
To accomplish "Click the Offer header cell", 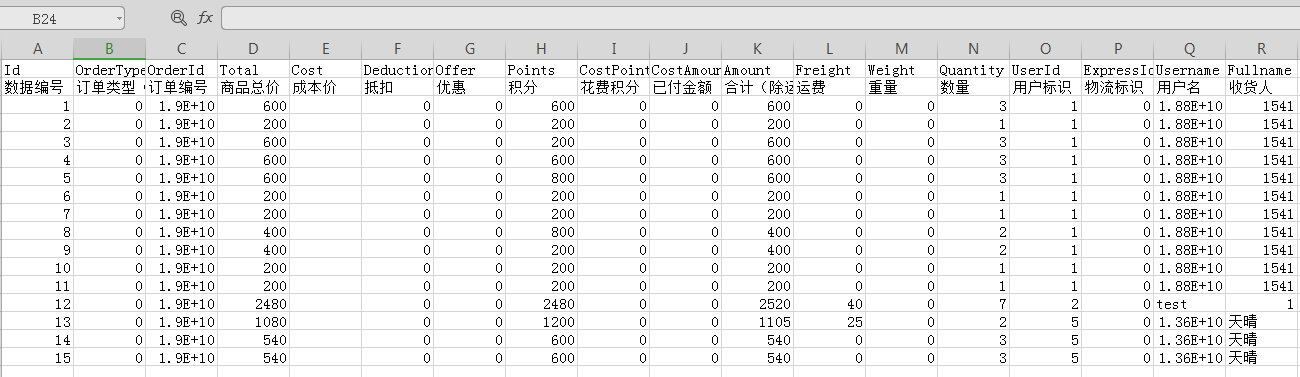I will (469, 70).
